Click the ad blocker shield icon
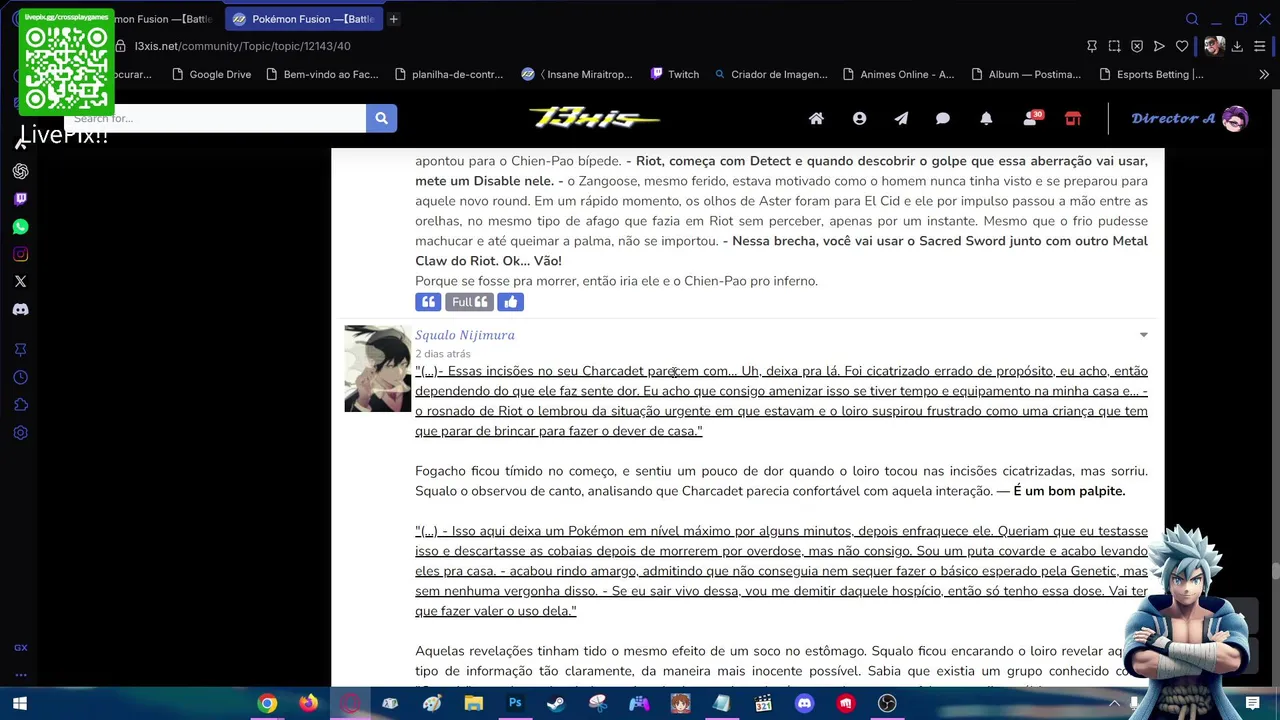Image resolution: width=1280 pixels, height=720 pixels. point(1137,46)
